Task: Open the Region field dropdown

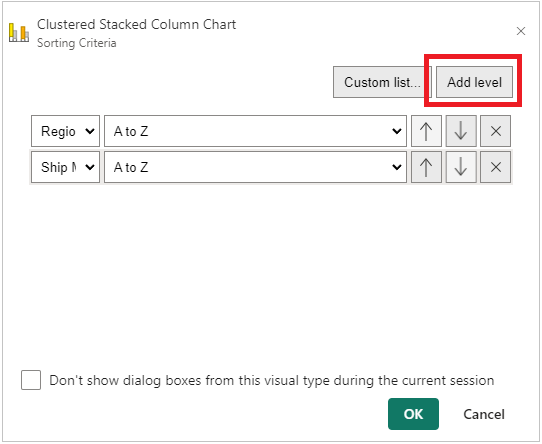Action: click(65, 131)
